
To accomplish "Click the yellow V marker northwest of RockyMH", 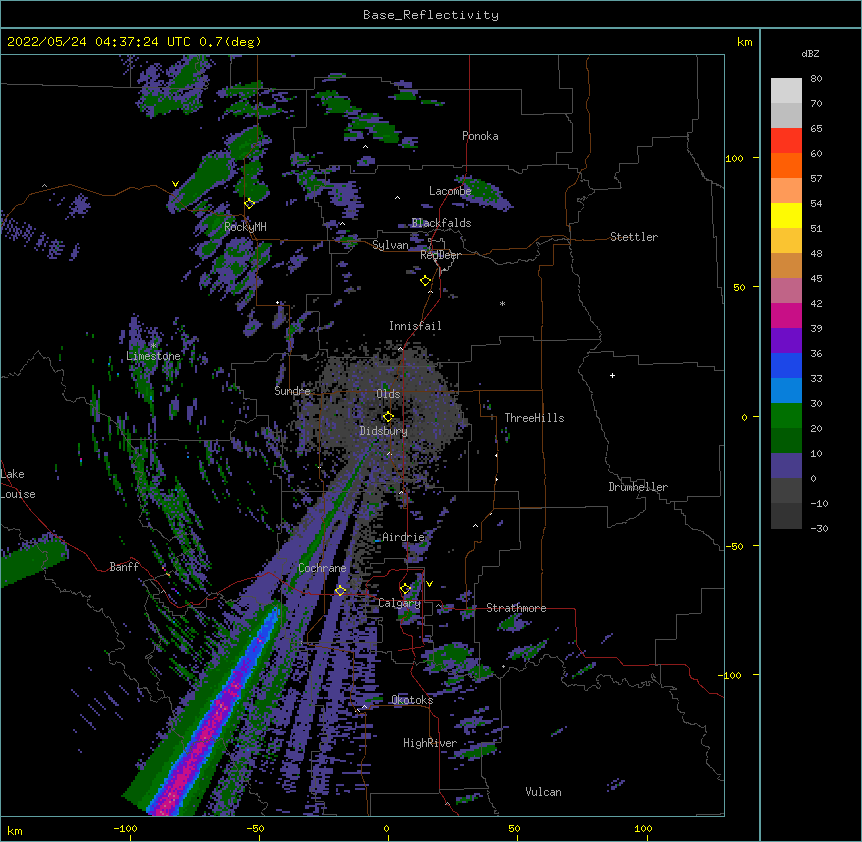I will (x=175, y=184).
